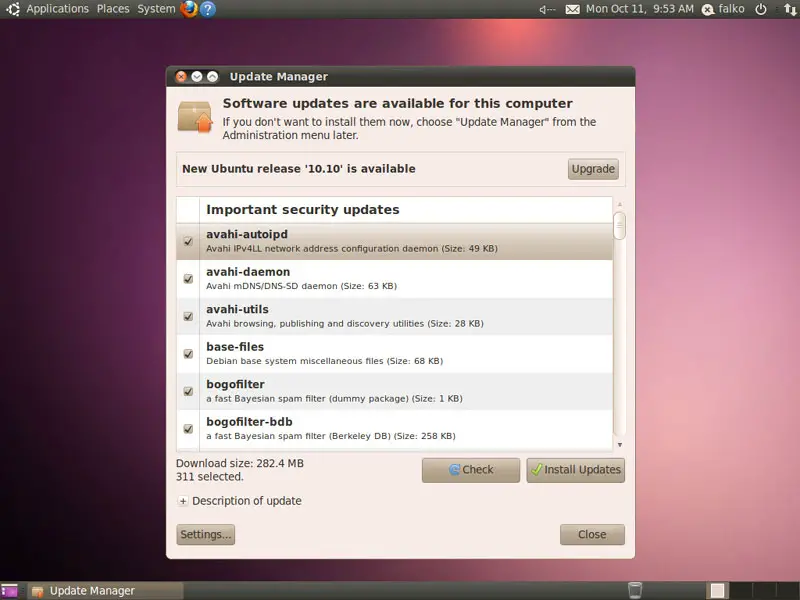This screenshot has height=600, width=800.
Task: Open the System menu
Action: tap(156, 9)
